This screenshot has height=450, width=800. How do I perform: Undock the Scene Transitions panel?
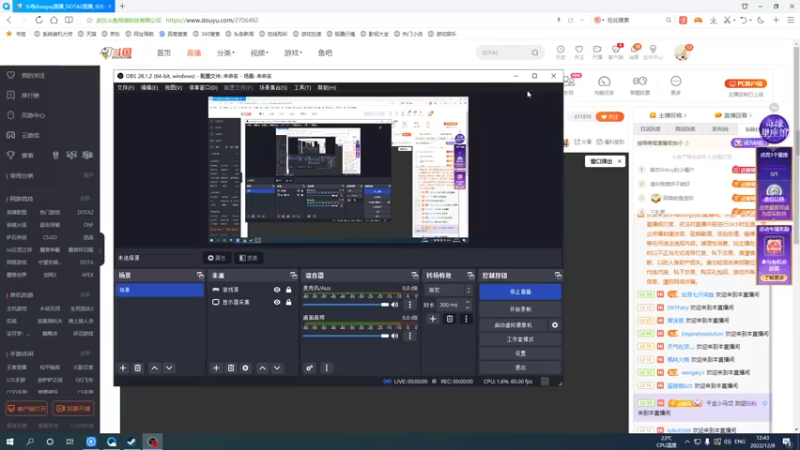pos(470,276)
